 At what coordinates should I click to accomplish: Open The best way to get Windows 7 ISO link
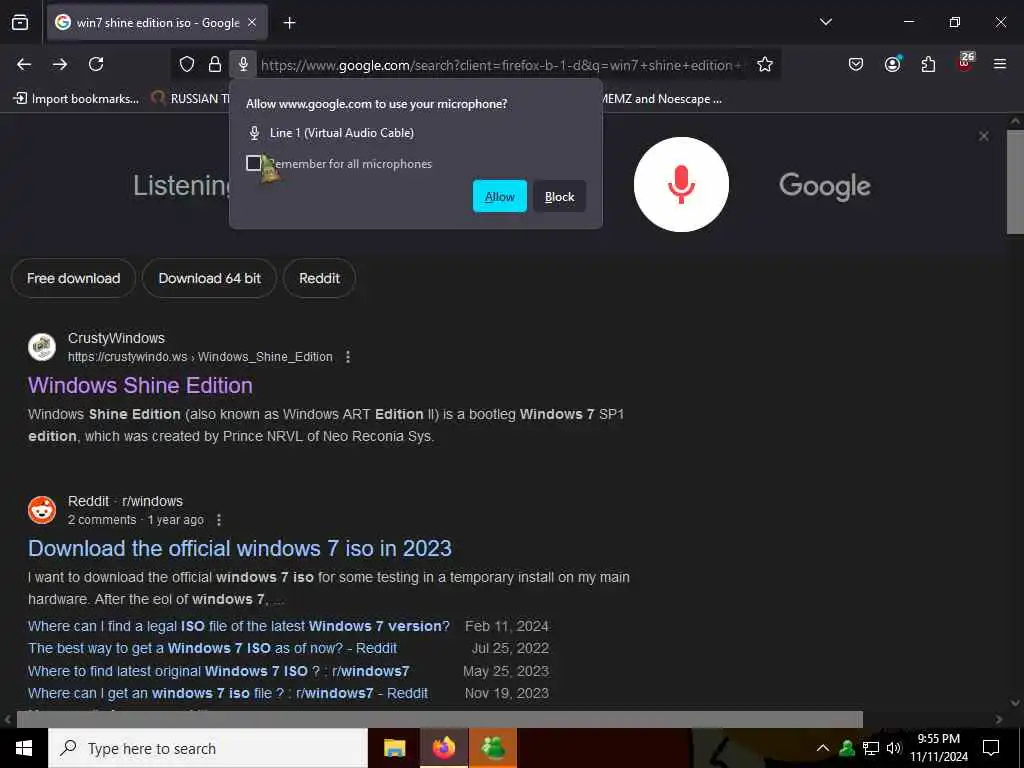(212, 648)
